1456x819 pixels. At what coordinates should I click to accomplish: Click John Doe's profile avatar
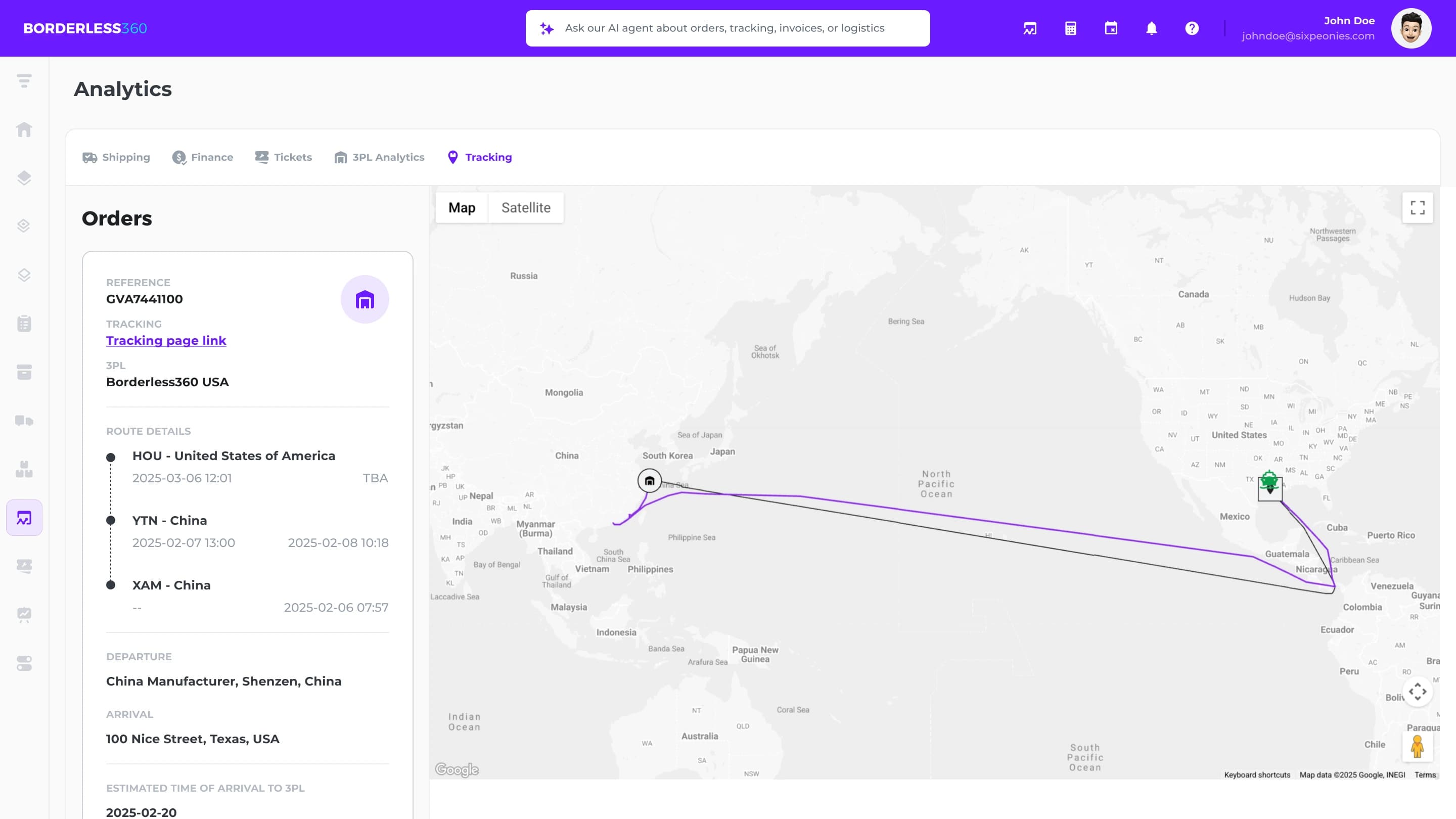[1412, 28]
